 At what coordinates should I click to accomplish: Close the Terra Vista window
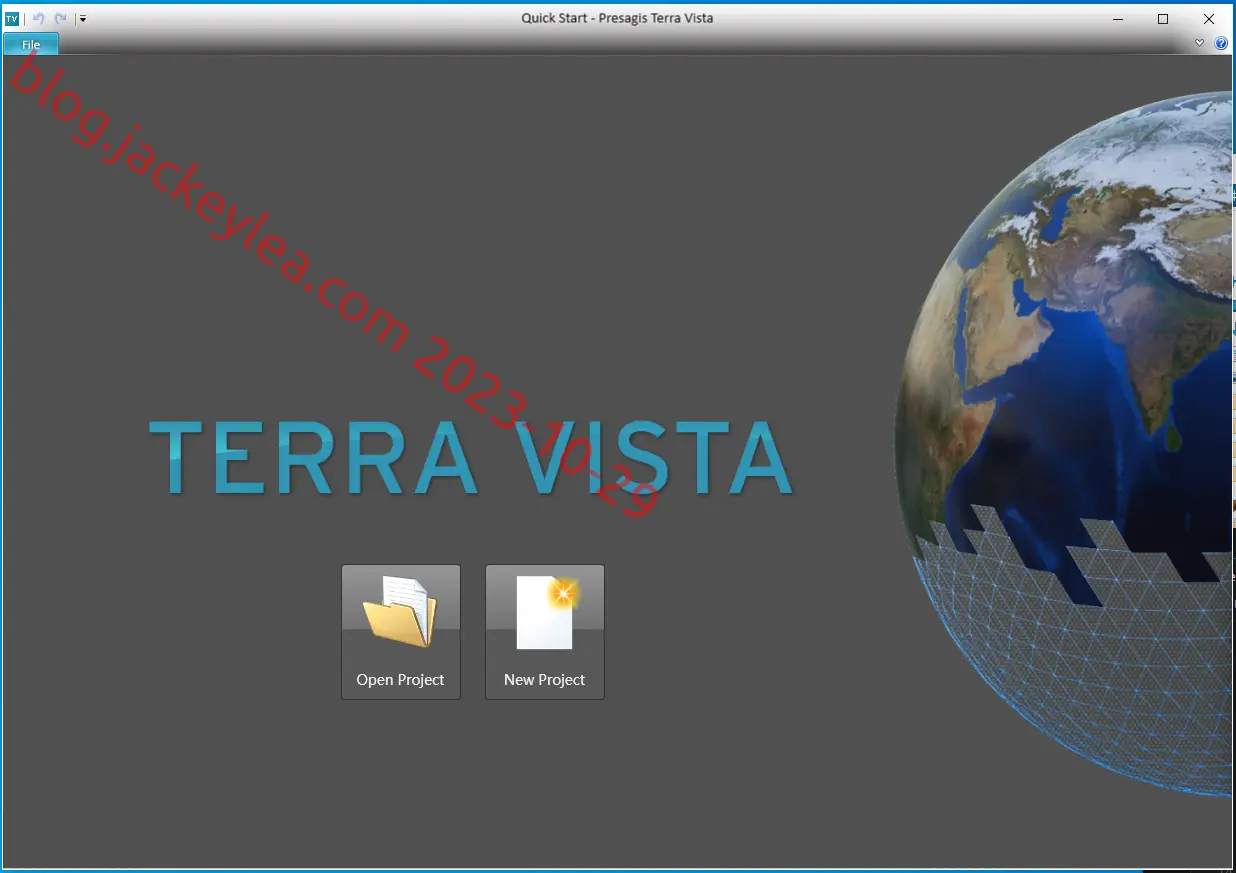point(1209,18)
